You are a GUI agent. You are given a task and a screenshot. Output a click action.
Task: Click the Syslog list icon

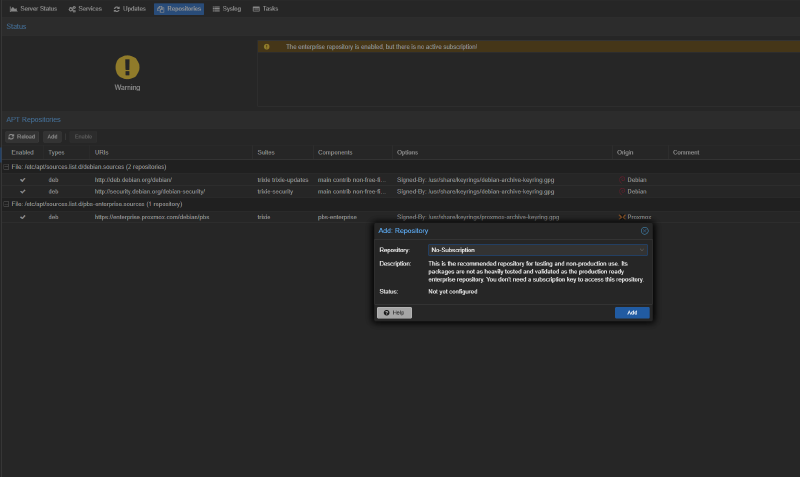point(216,9)
